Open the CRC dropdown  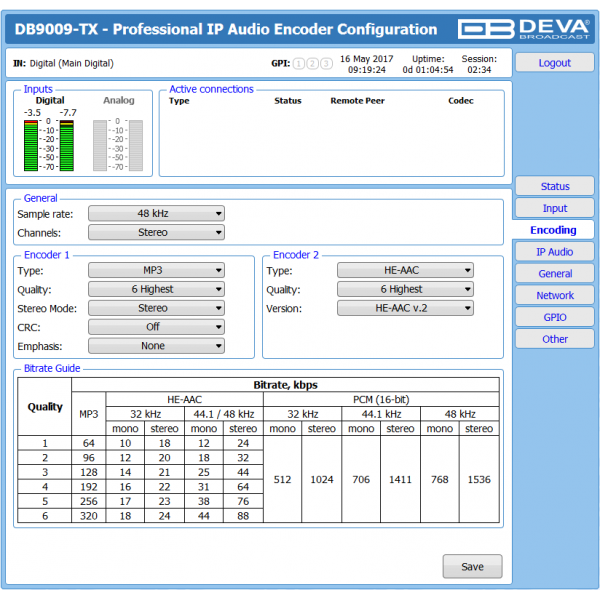point(156,327)
